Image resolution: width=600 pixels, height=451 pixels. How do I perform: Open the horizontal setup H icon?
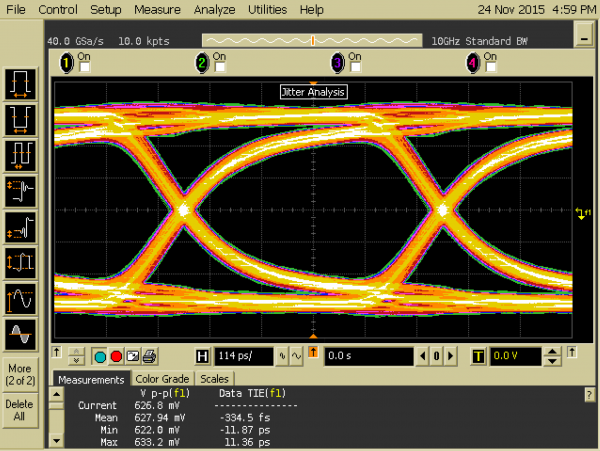tap(203, 356)
